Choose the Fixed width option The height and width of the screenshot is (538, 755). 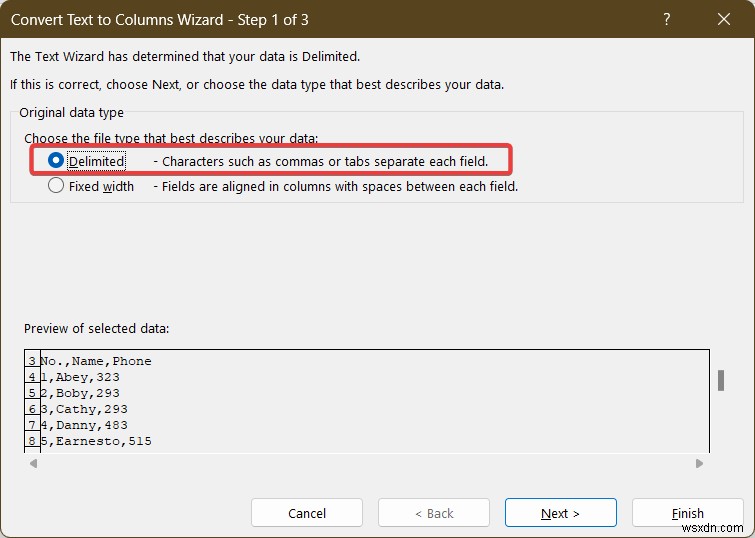point(56,185)
